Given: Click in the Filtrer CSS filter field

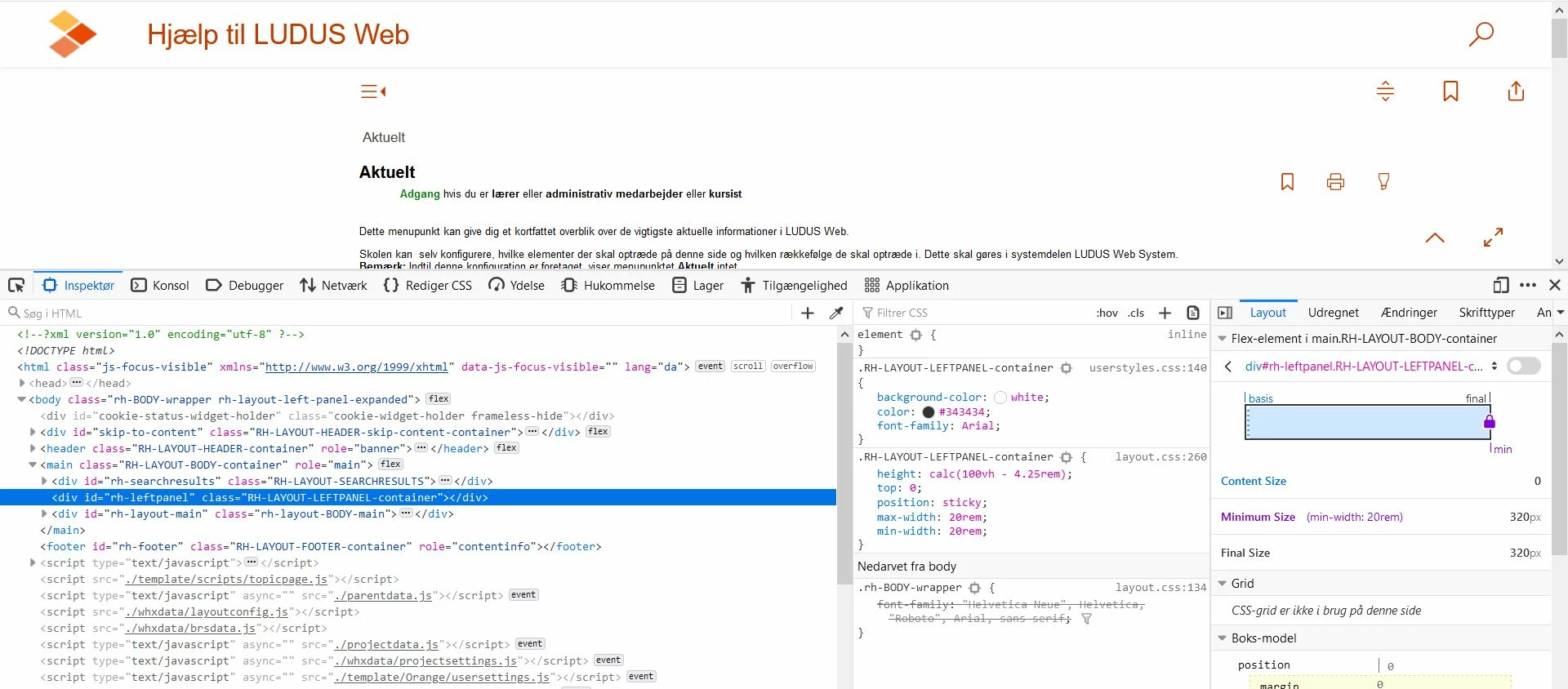Looking at the screenshot, I should (x=976, y=313).
